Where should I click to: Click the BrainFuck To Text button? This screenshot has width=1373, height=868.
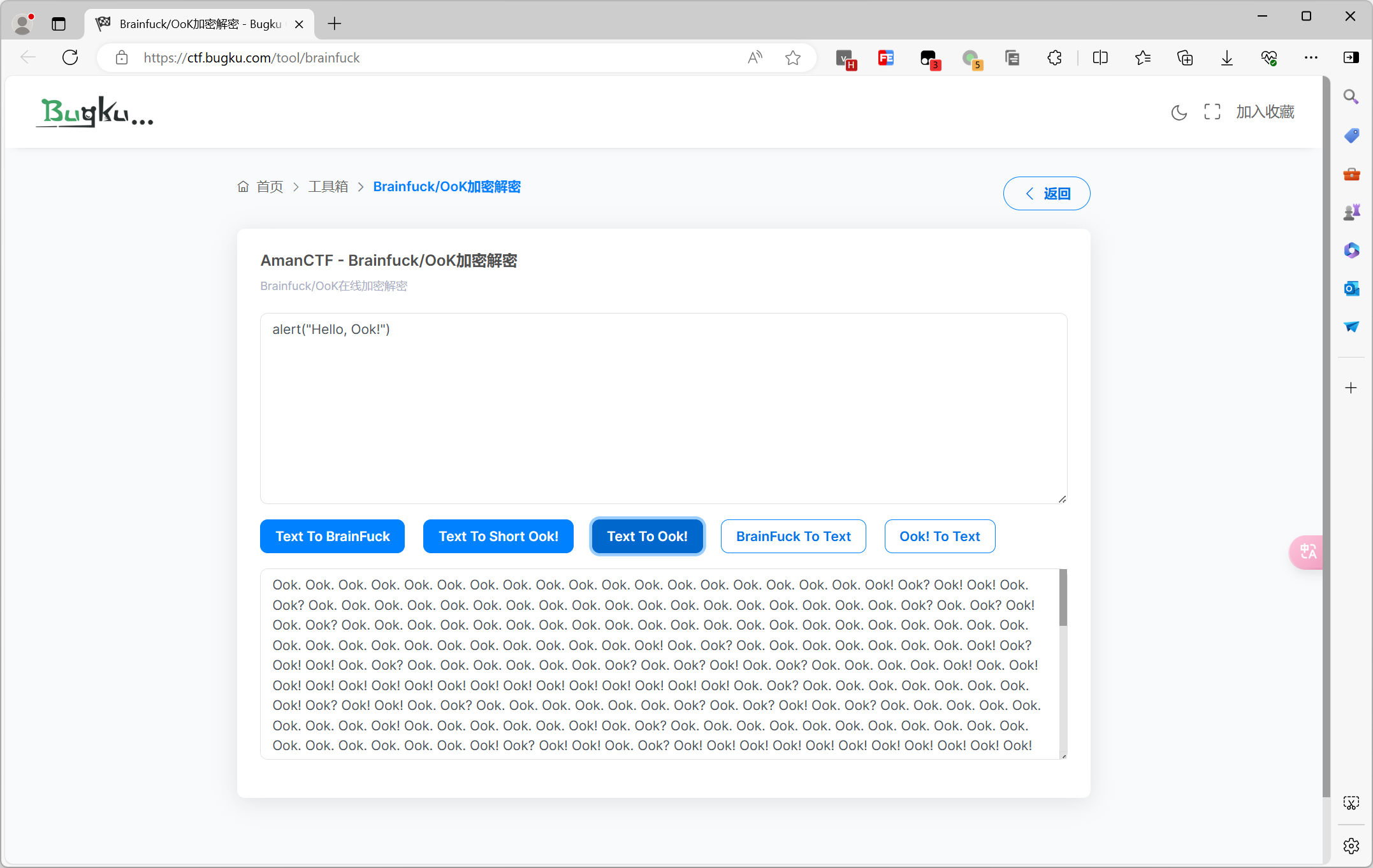pos(793,536)
